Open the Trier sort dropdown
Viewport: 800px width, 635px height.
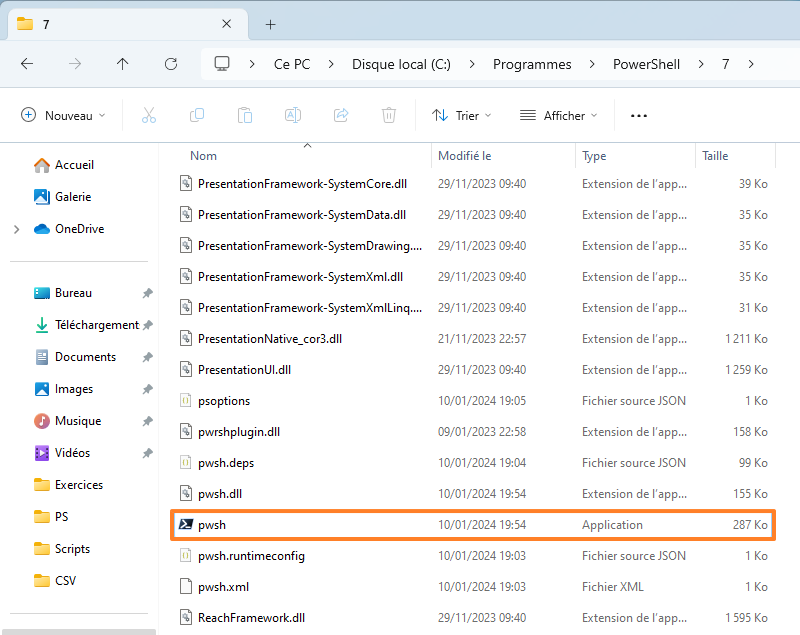point(461,115)
